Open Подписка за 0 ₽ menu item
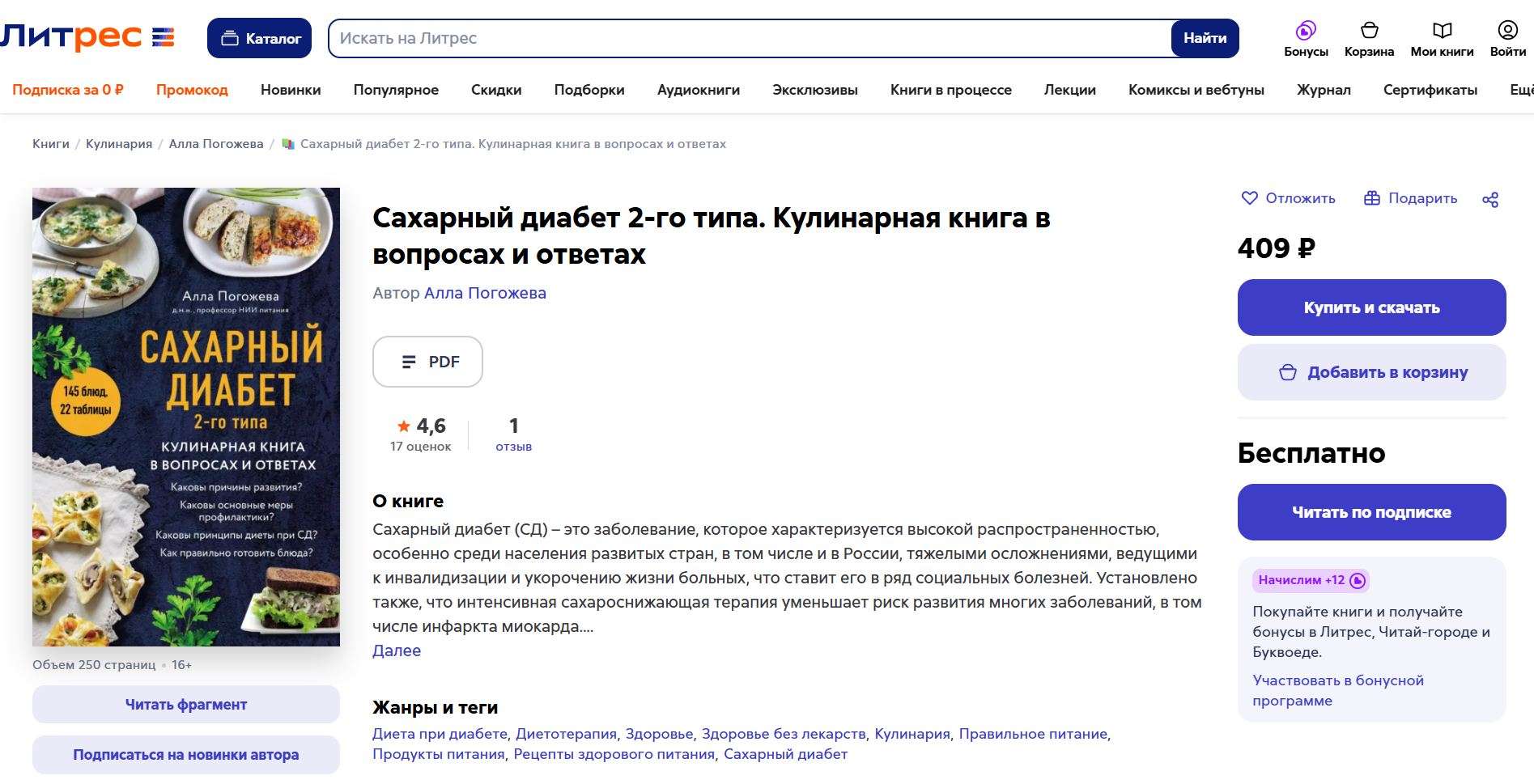1534x784 pixels. pos(68,90)
